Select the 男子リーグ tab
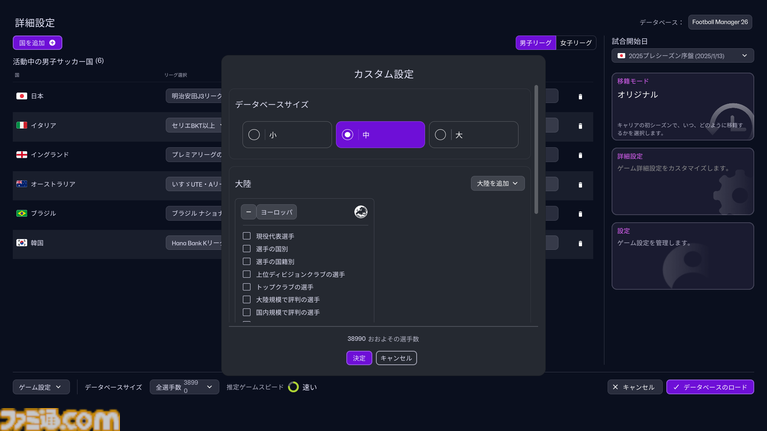The height and width of the screenshot is (431, 767). (x=535, y=43)
